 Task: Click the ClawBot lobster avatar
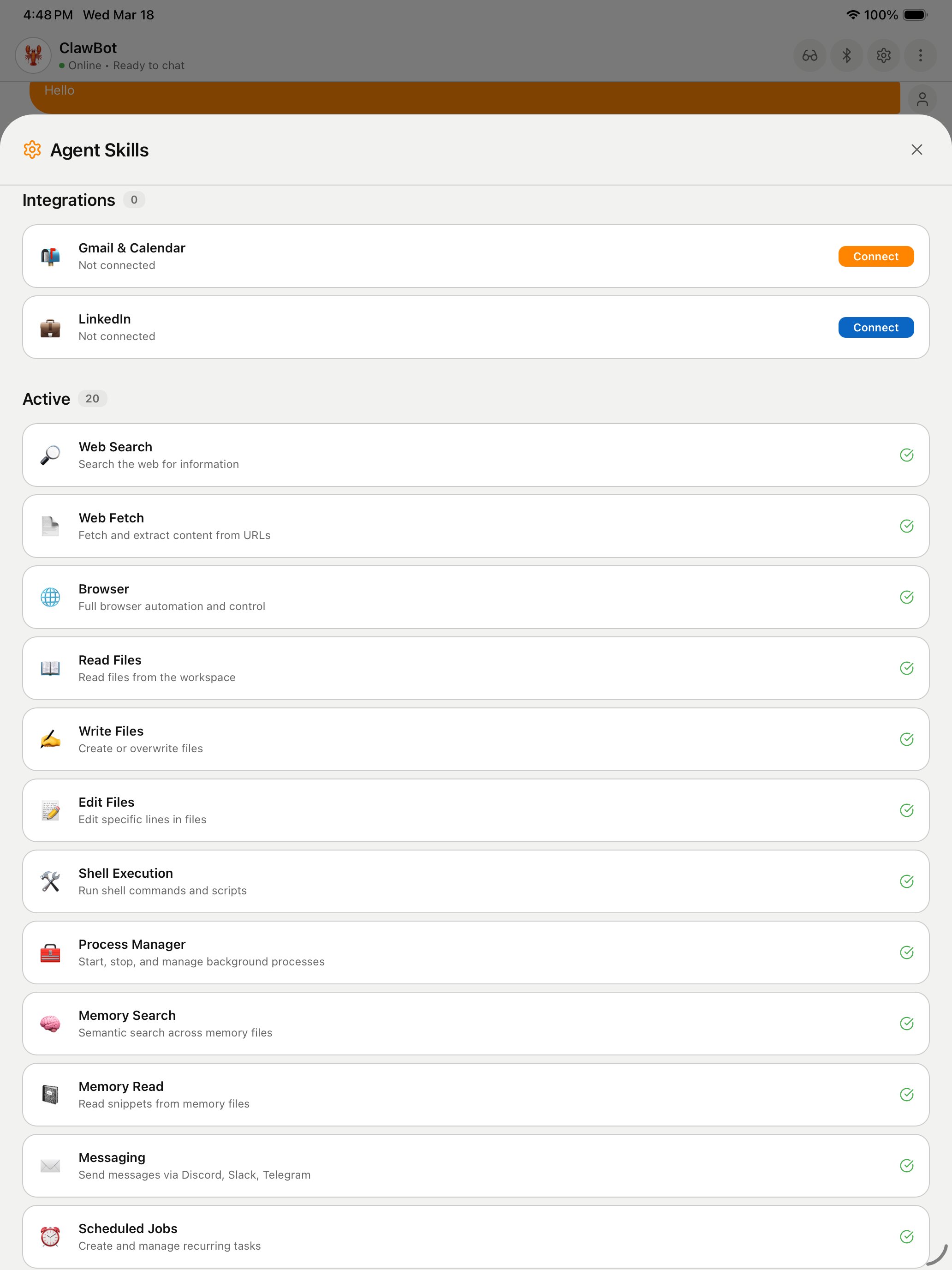tap(33, 56)
